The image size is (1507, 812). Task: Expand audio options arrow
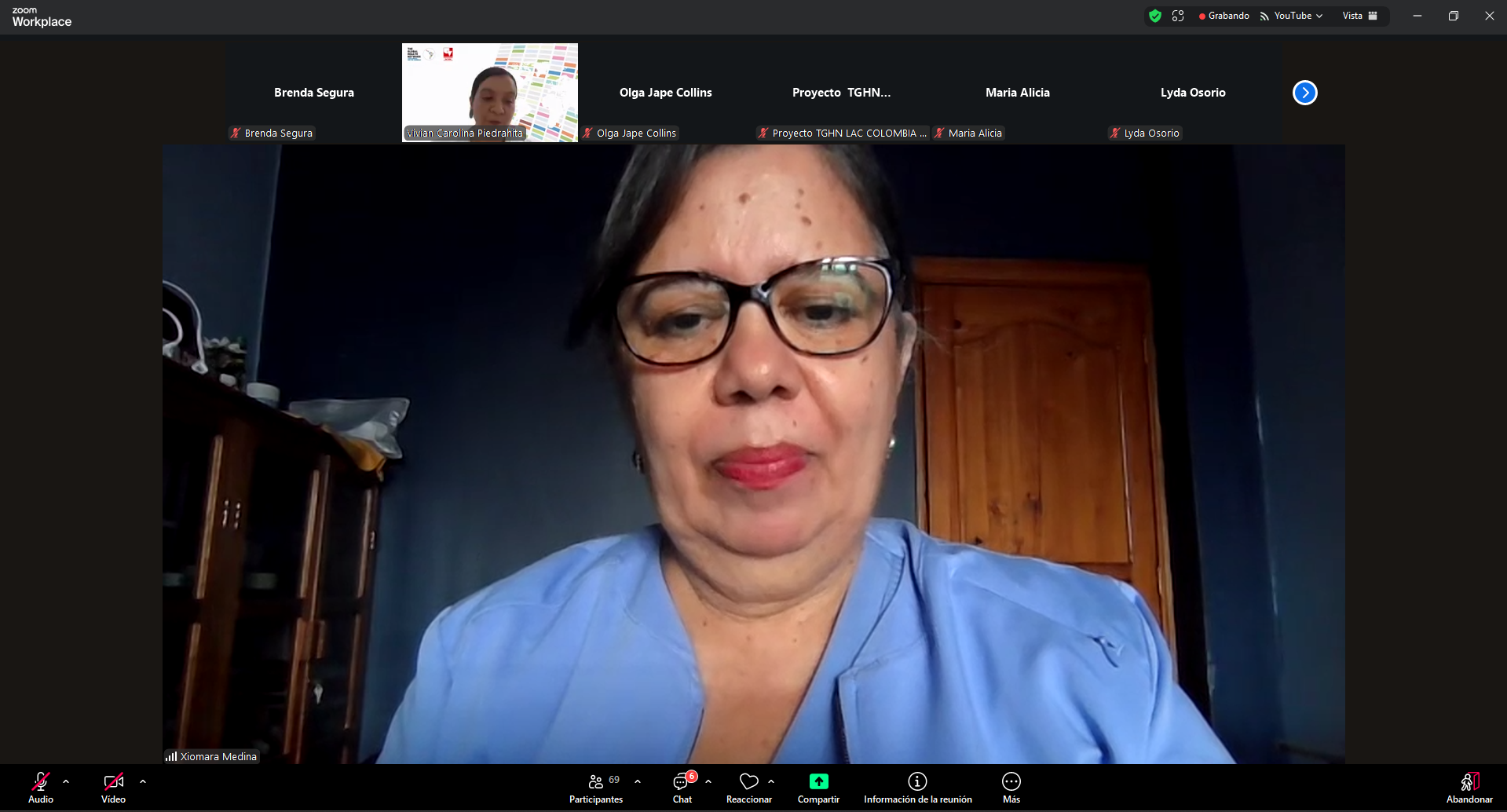(66, 782)
